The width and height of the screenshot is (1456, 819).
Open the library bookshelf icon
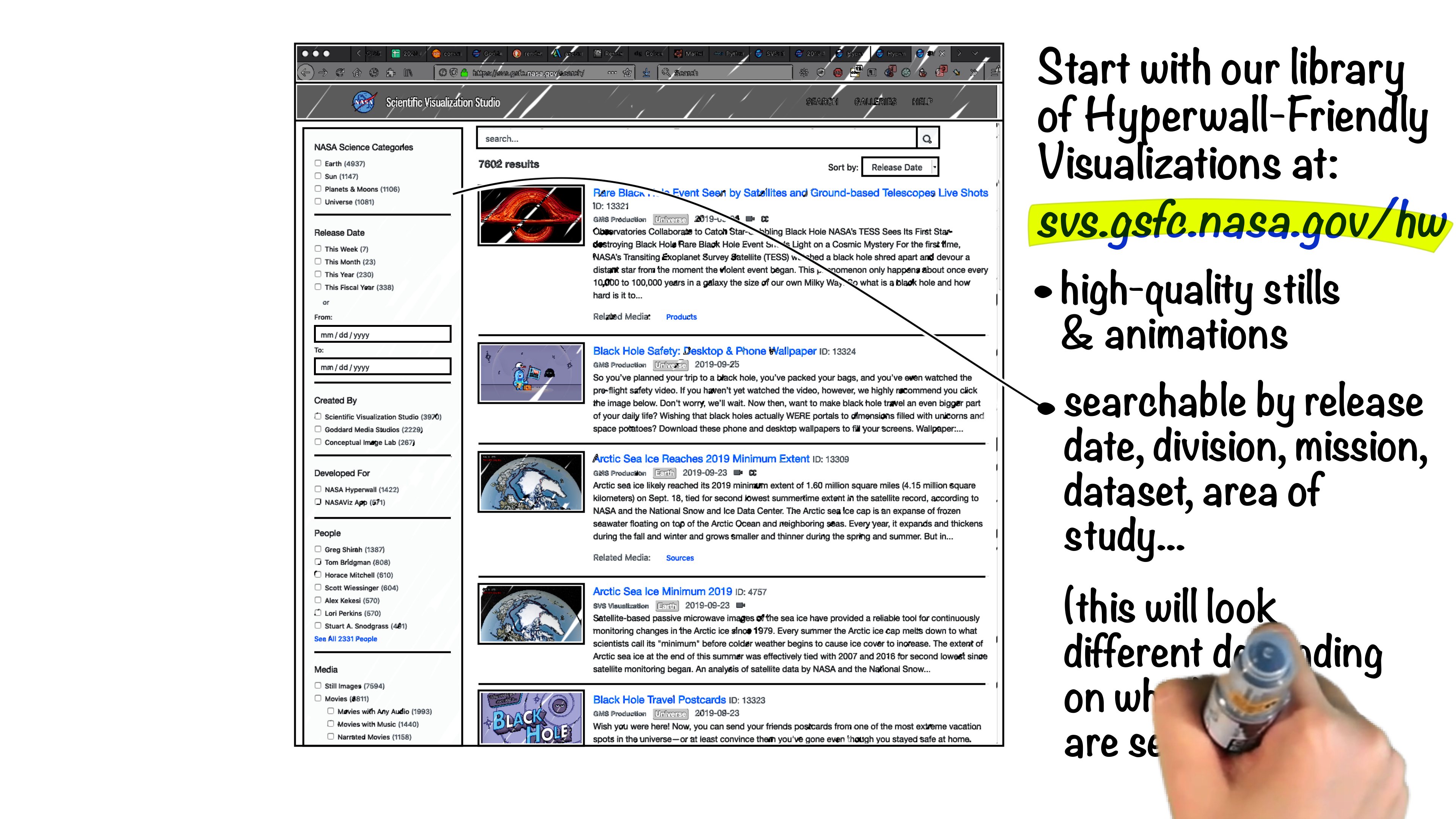click(408, 72)
